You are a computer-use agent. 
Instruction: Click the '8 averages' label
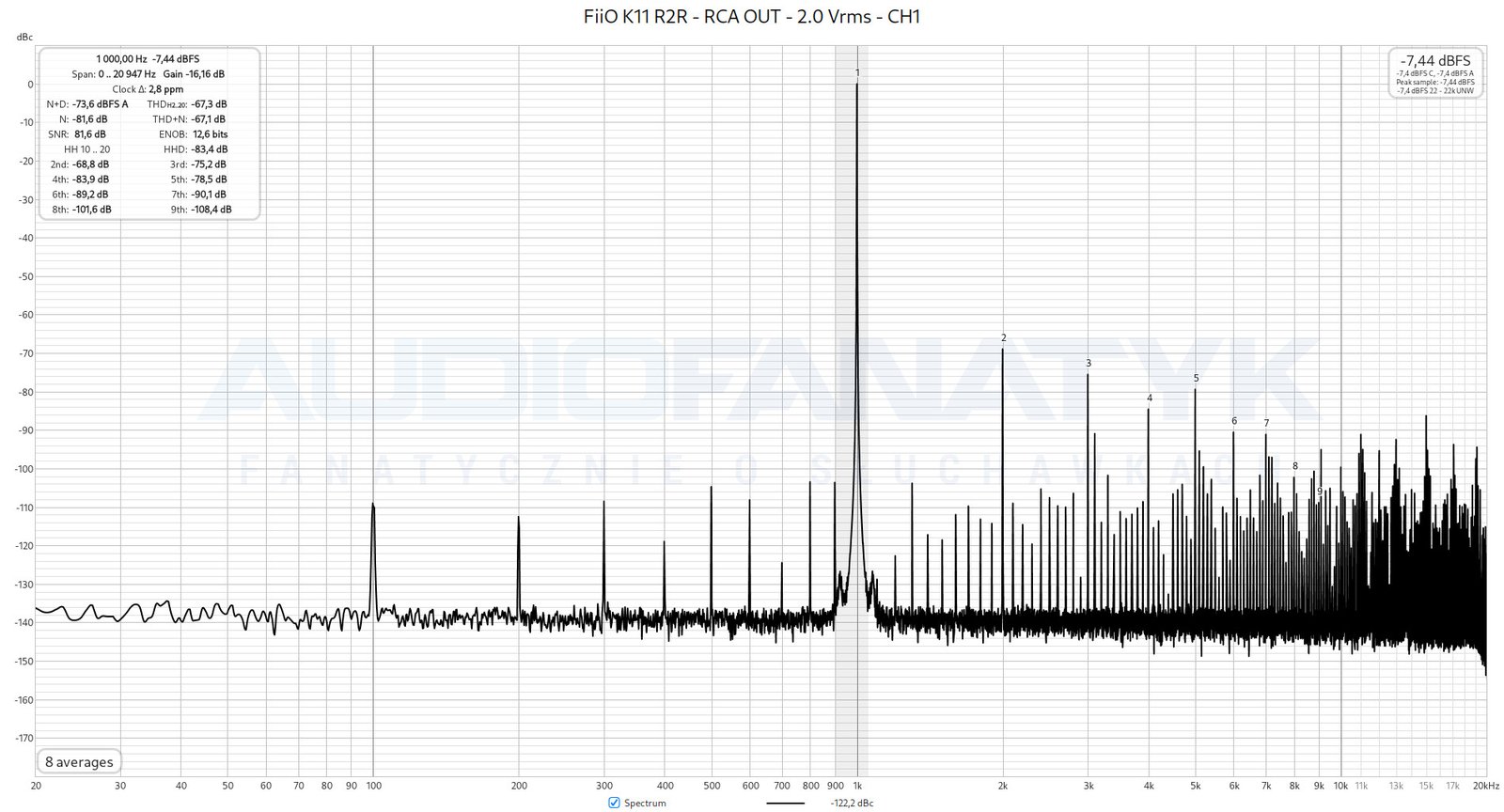coord(79,762)
